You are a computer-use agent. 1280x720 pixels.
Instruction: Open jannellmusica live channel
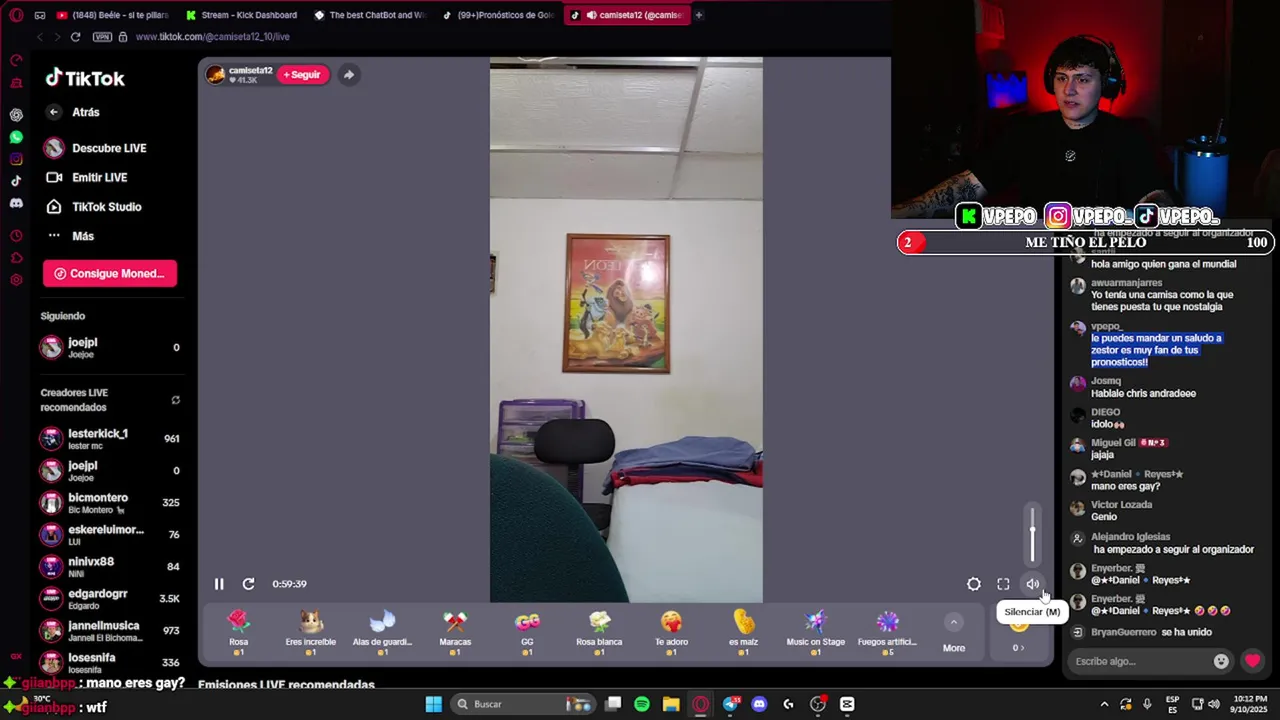[110, 630]
